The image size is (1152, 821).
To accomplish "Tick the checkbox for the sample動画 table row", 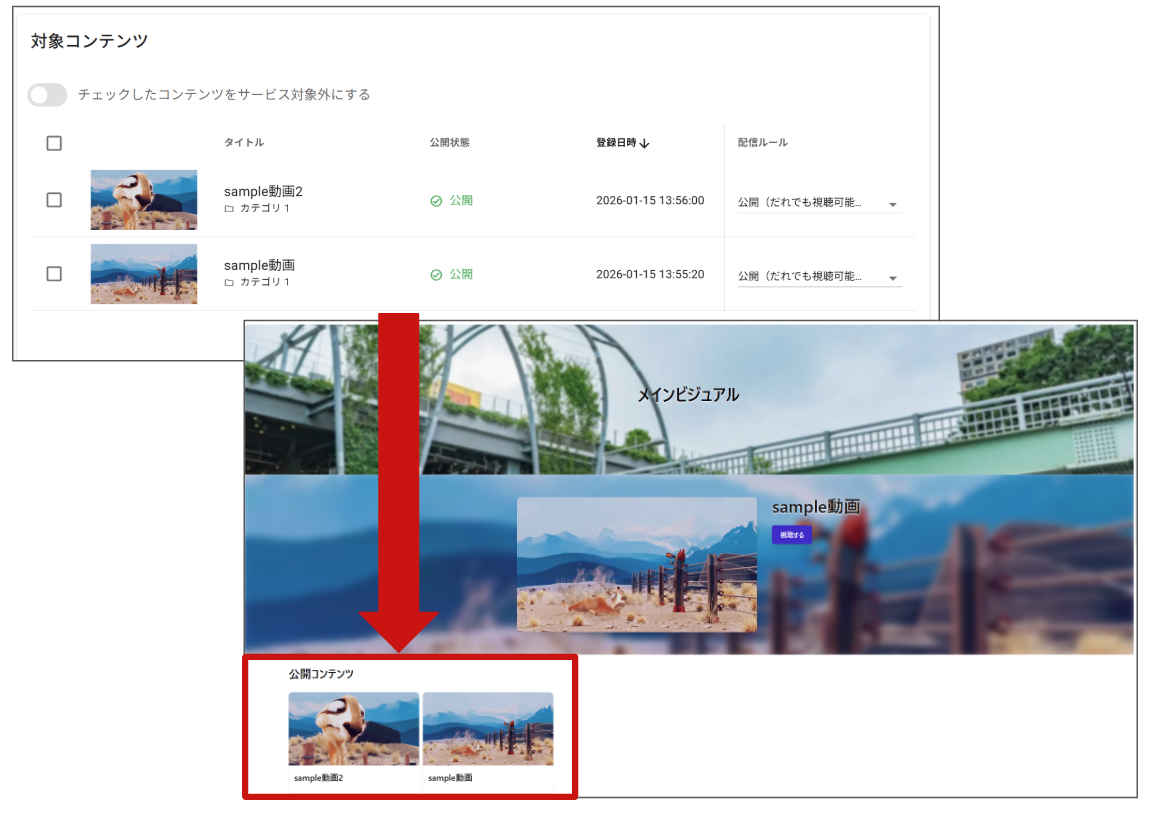I will (54, 274).
